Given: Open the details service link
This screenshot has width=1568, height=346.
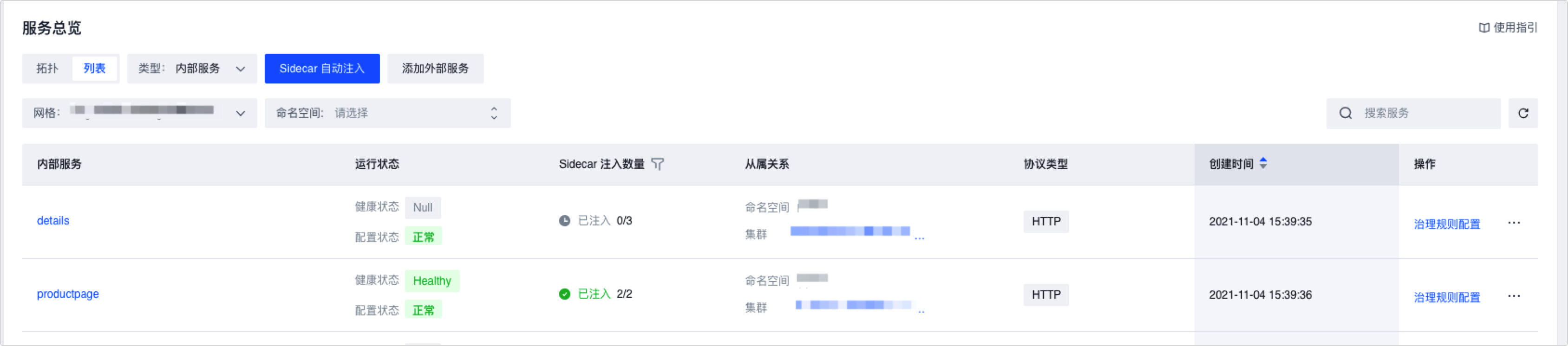Looking at the screenshot, I should (x=53, y=221).
